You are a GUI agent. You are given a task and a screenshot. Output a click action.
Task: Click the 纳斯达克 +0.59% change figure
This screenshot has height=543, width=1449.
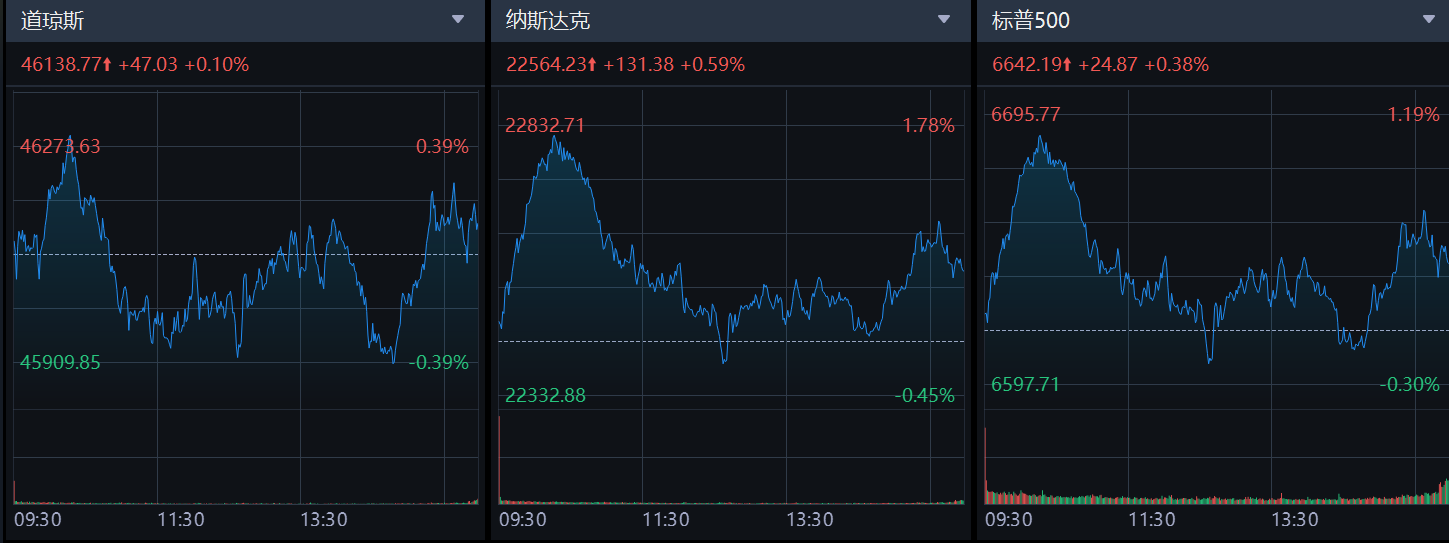coord(712,65)
